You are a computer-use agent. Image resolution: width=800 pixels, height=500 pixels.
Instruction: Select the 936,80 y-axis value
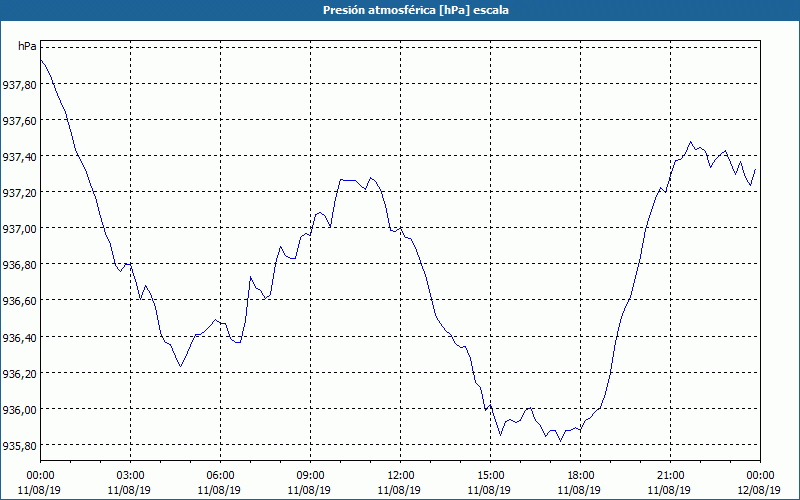pyautogui.click(x=20, y=265)
